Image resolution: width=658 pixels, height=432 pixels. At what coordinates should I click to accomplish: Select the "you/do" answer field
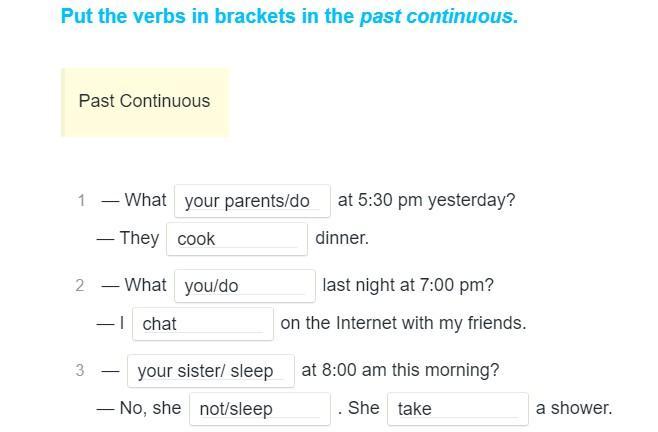pyautogui.click(x=244, y=286)
